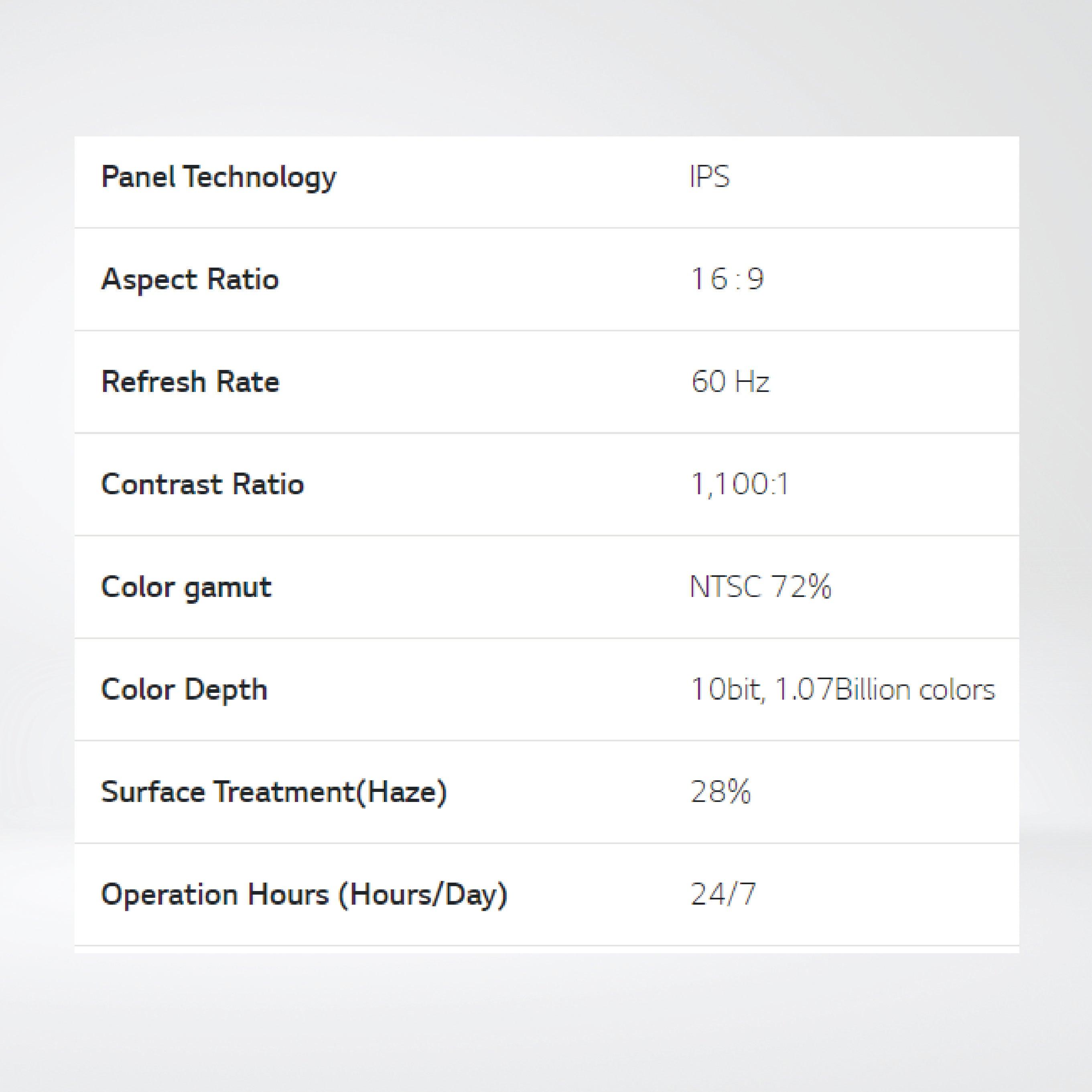Click the Surface Treatment(Haze) label
This screenshot has height=1092, width=1092.
[x=274, y=792]
